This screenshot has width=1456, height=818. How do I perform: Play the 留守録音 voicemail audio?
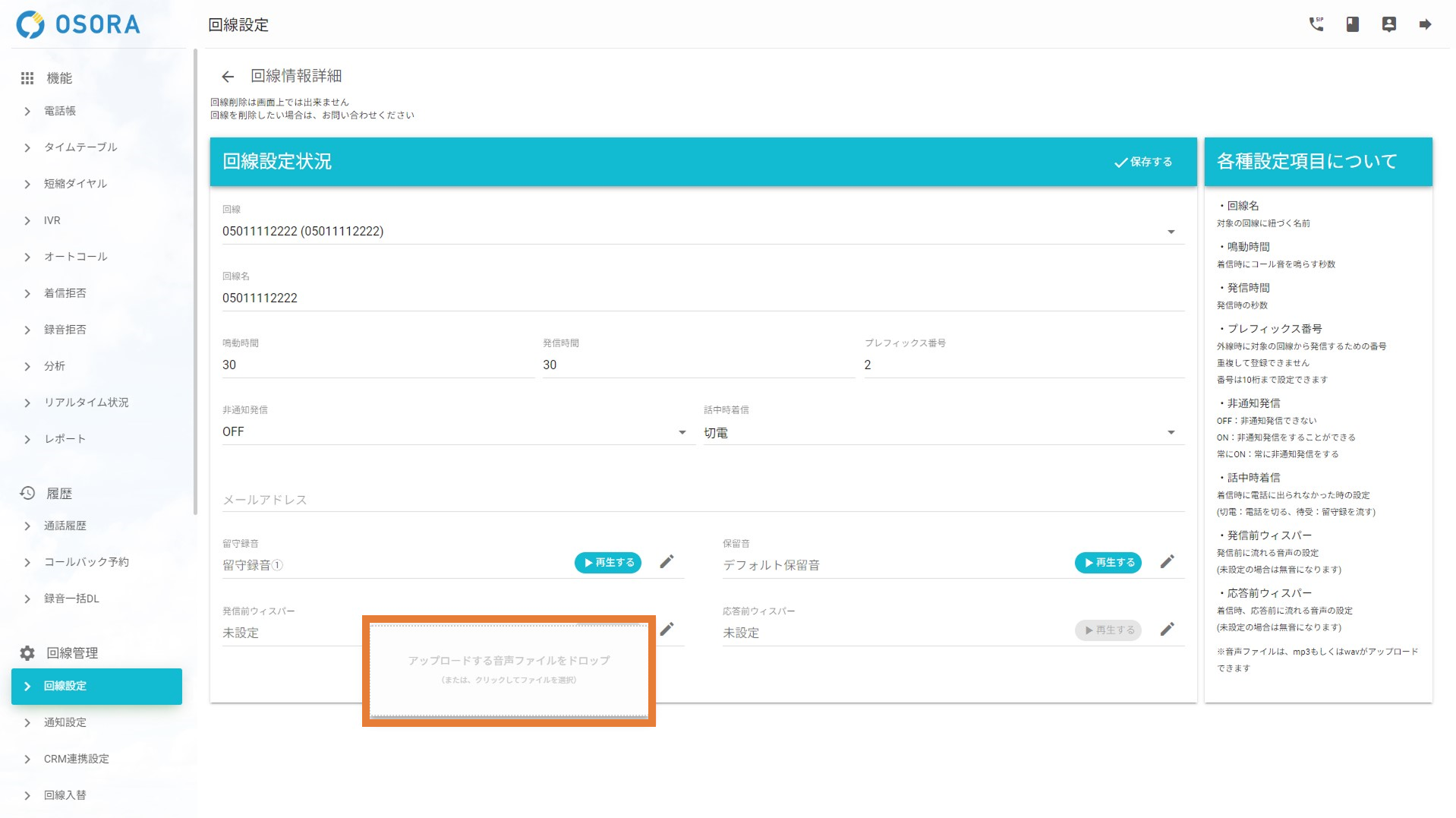(608, 563)
